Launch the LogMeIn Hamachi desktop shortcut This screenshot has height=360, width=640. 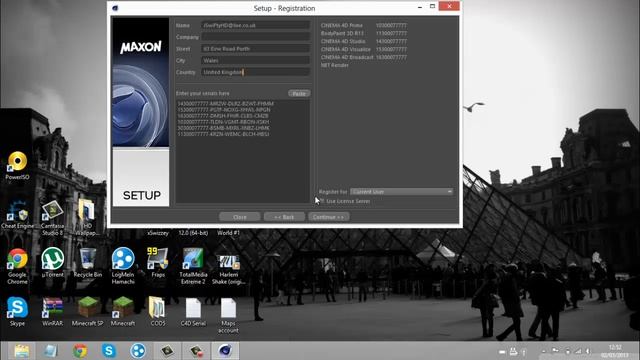[123, 266]
